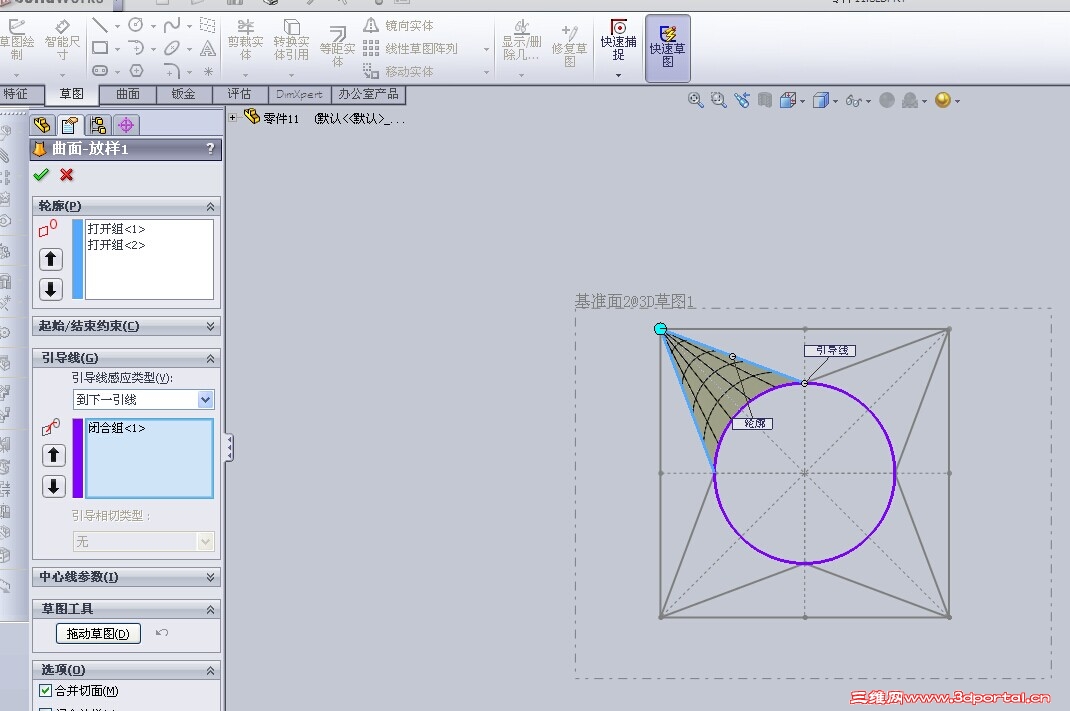Expand the 起始/结束约束(C) section

(x=210, y=326)
